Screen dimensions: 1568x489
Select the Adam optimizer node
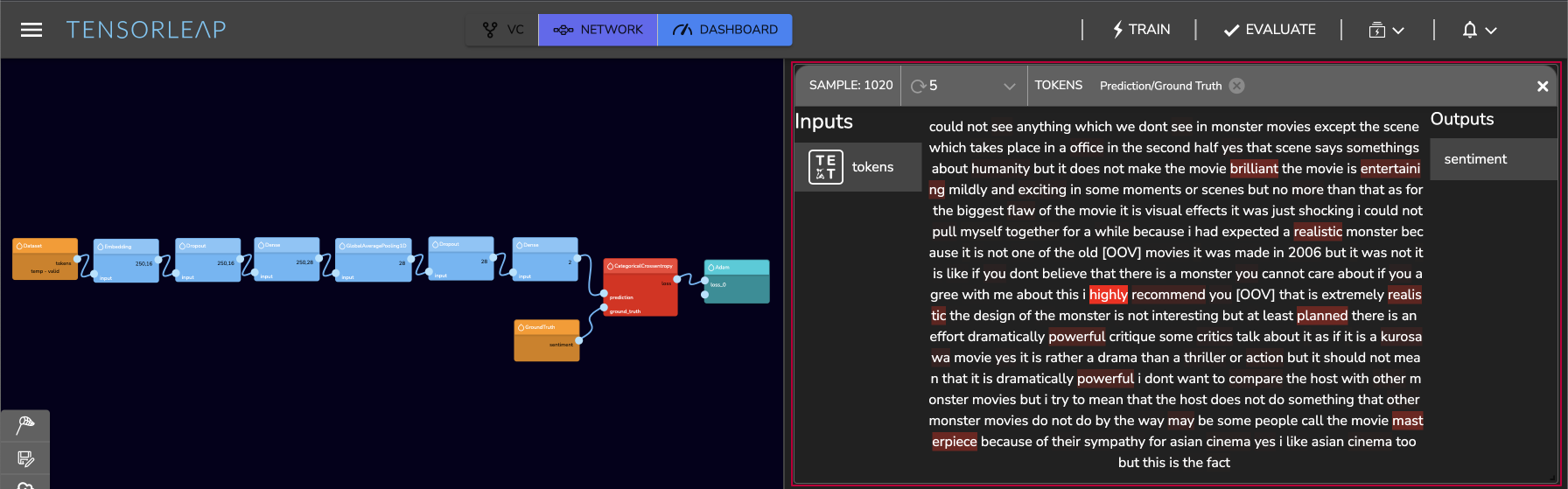pyautogui.click(x=737, y=282)
